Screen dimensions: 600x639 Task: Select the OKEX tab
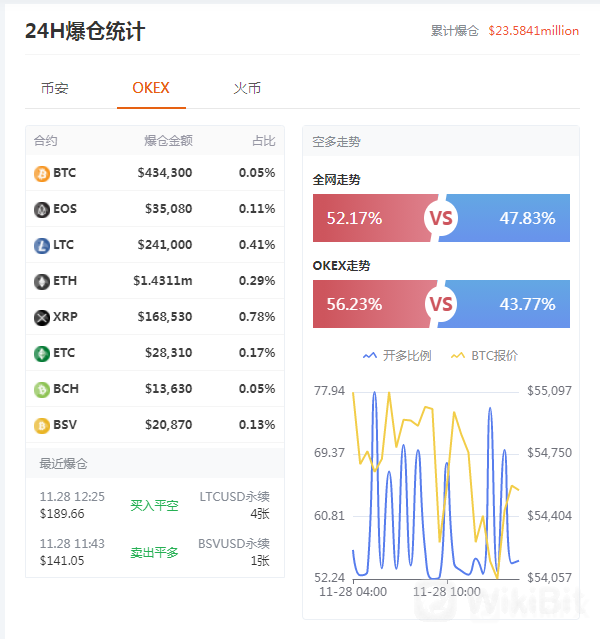151,88
